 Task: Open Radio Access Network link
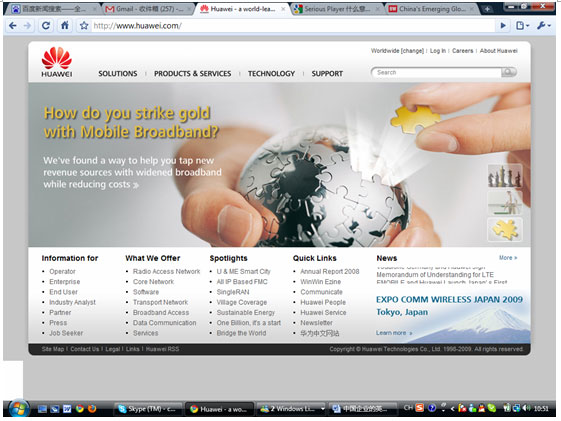point(166,271)
